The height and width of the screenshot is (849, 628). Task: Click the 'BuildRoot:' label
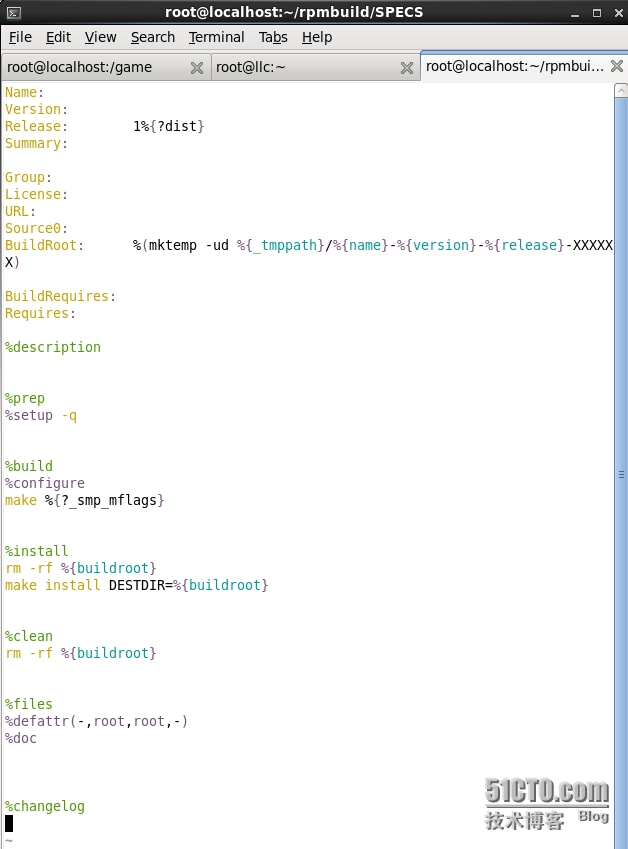tap(44, 245)
